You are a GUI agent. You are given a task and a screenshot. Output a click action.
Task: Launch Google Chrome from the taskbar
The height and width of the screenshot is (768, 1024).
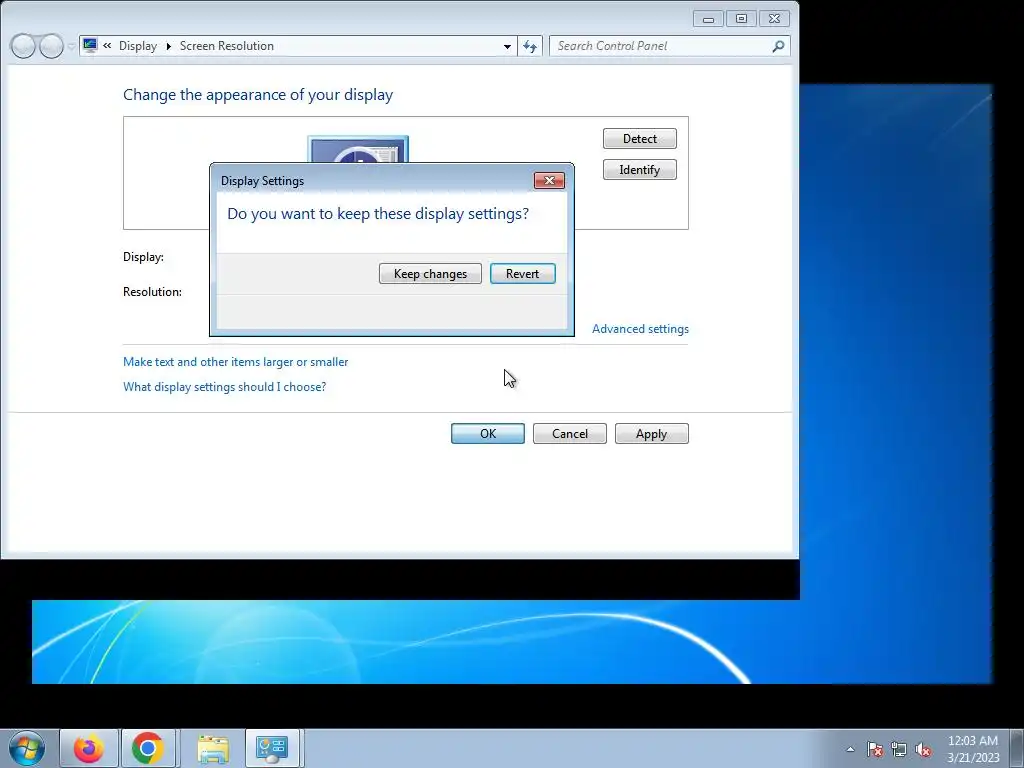148,748
